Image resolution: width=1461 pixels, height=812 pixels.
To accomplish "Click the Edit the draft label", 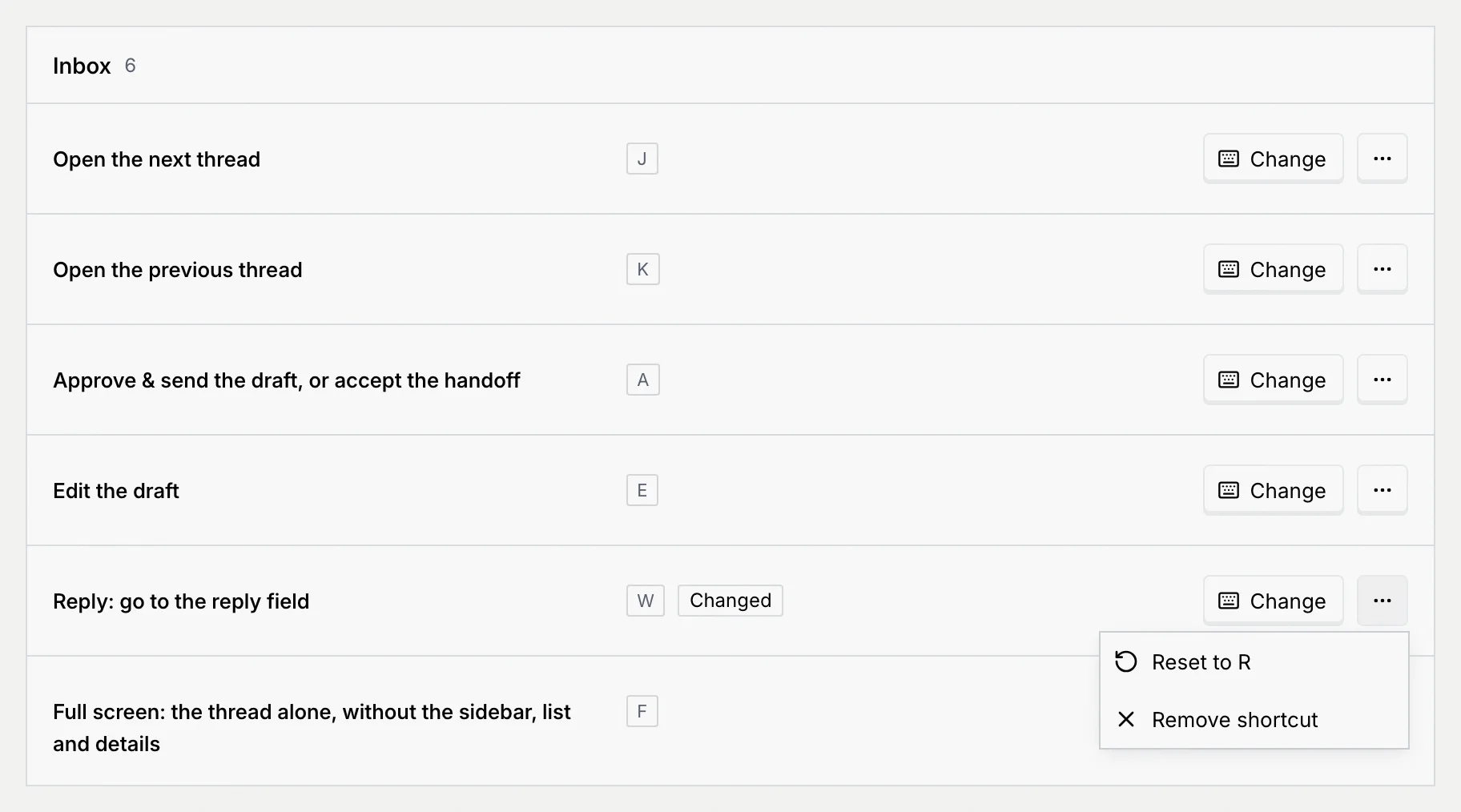I will click(116, 491).
